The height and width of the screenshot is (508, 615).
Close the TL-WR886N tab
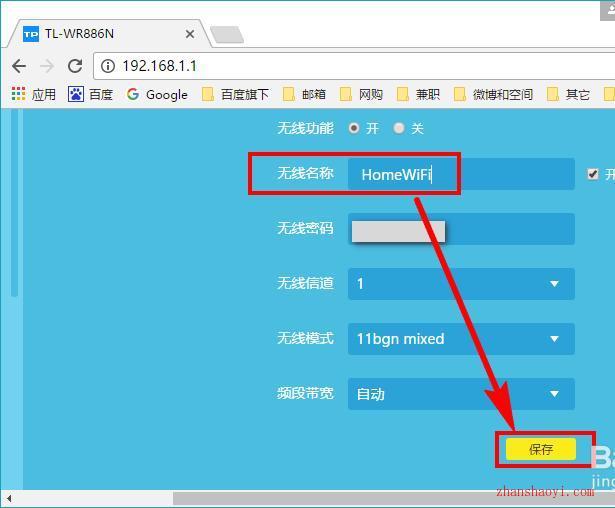pos(190,34)
